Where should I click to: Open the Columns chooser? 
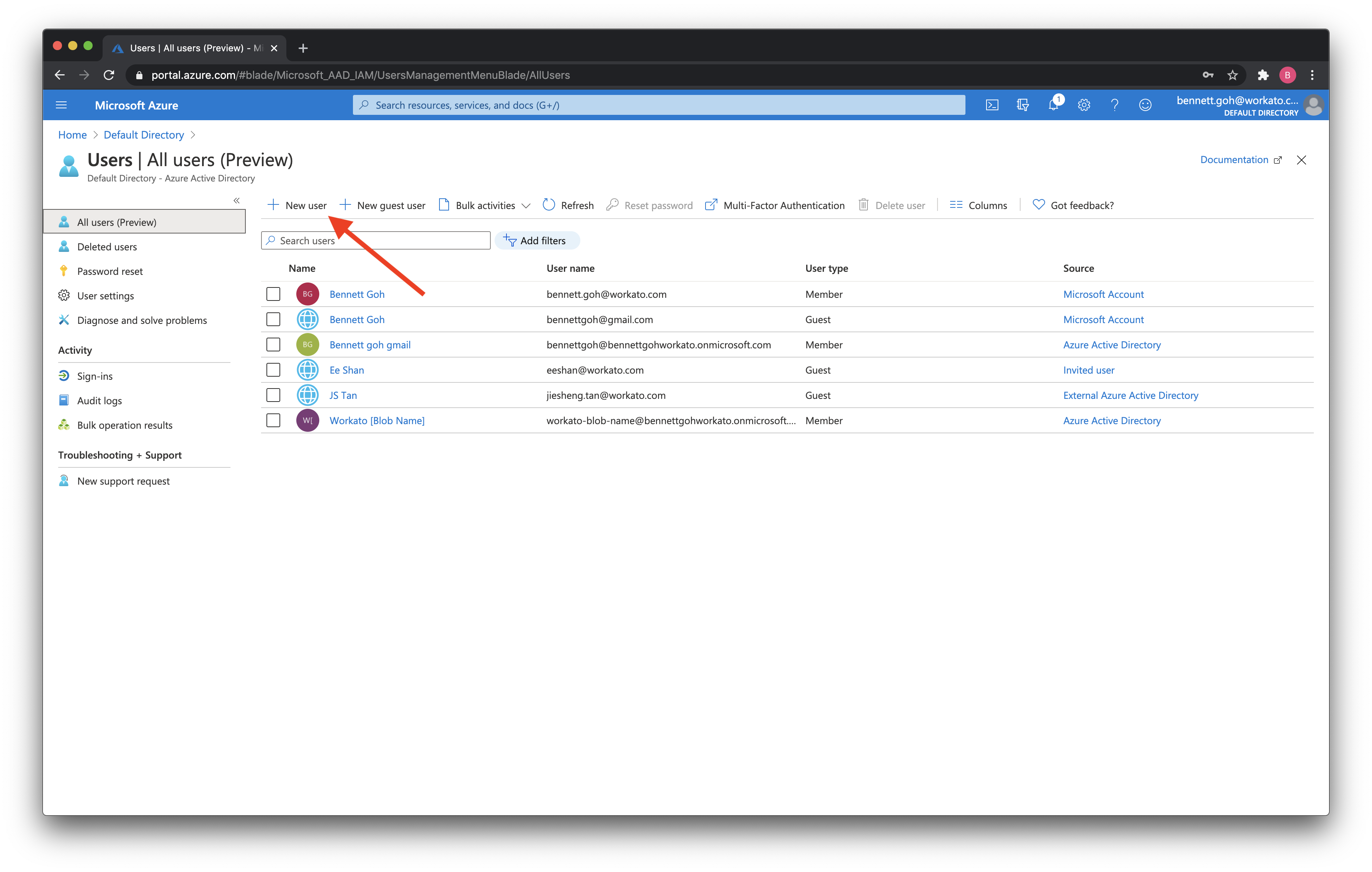(x=978, y=205)
